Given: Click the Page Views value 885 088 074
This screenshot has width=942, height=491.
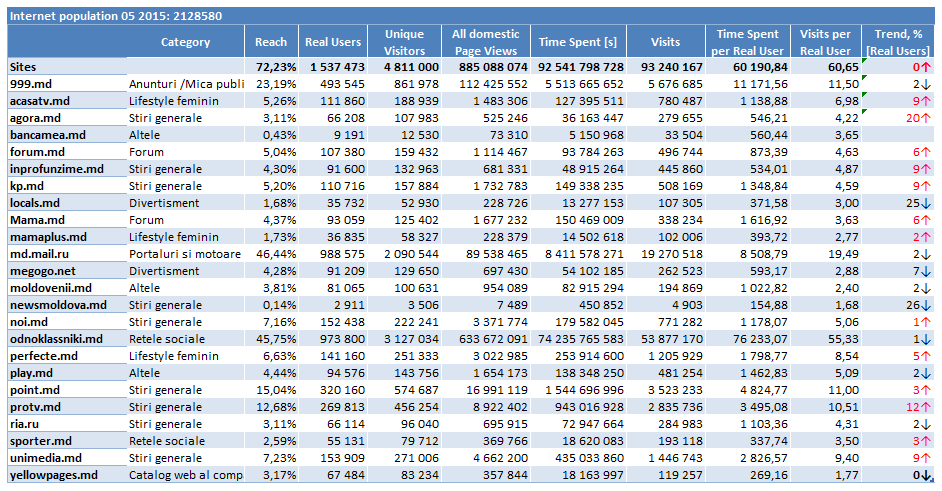Looking at the screenshot, I should tap(493, 67).
